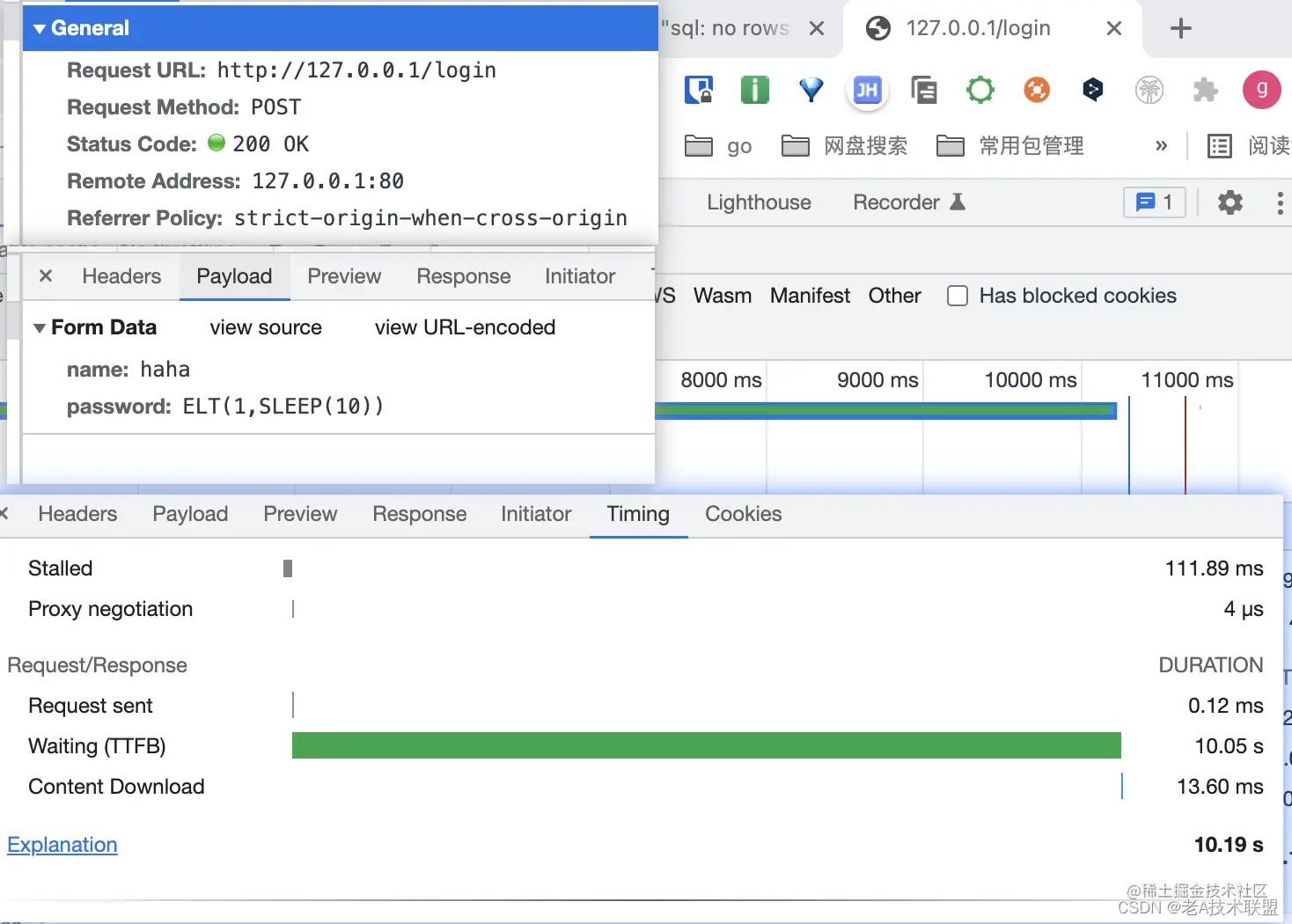
Task: Switch to the Recorder DevTools panel
Action: (x=909, y=202)
